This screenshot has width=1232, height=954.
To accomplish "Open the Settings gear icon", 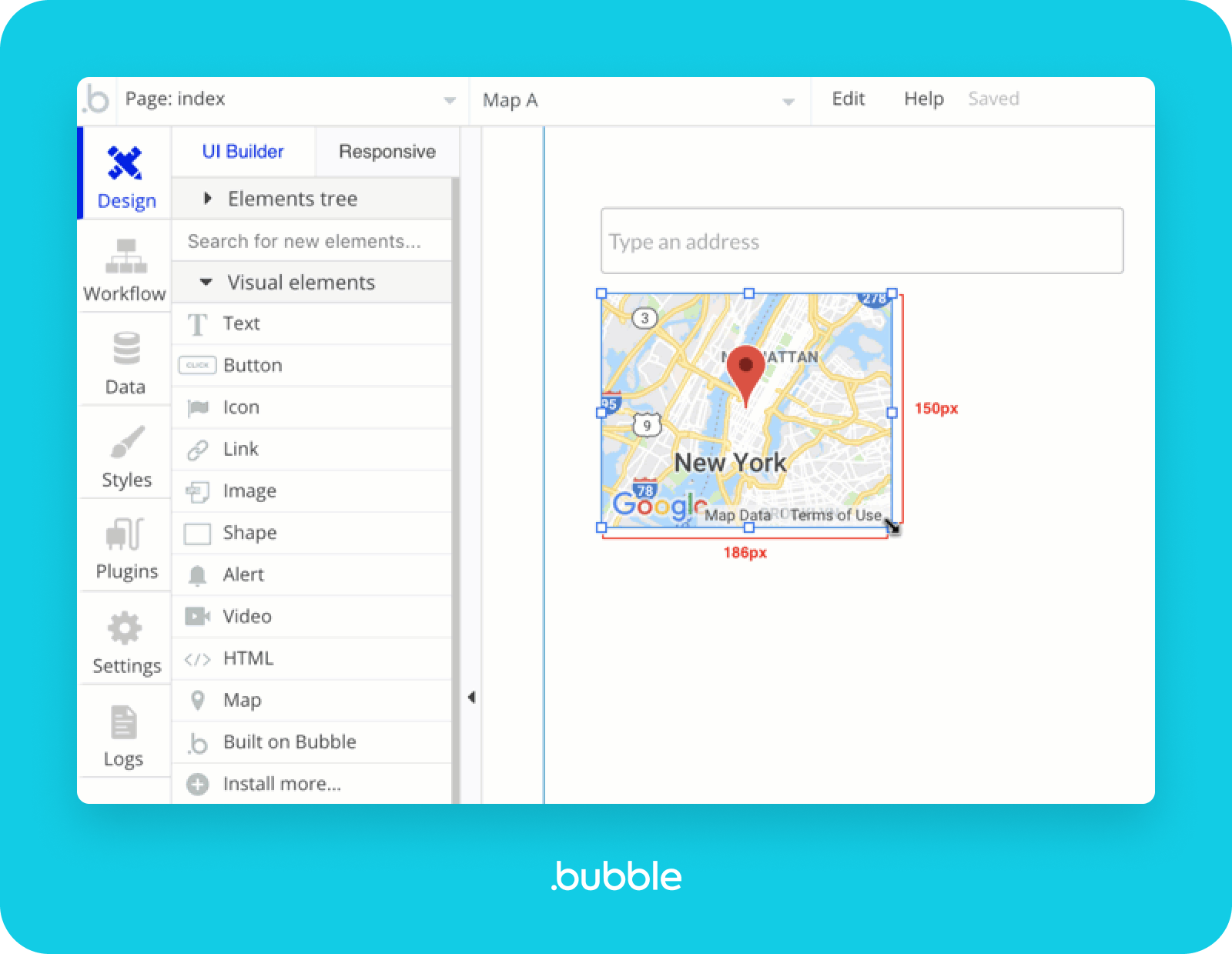I will [125, 628].
